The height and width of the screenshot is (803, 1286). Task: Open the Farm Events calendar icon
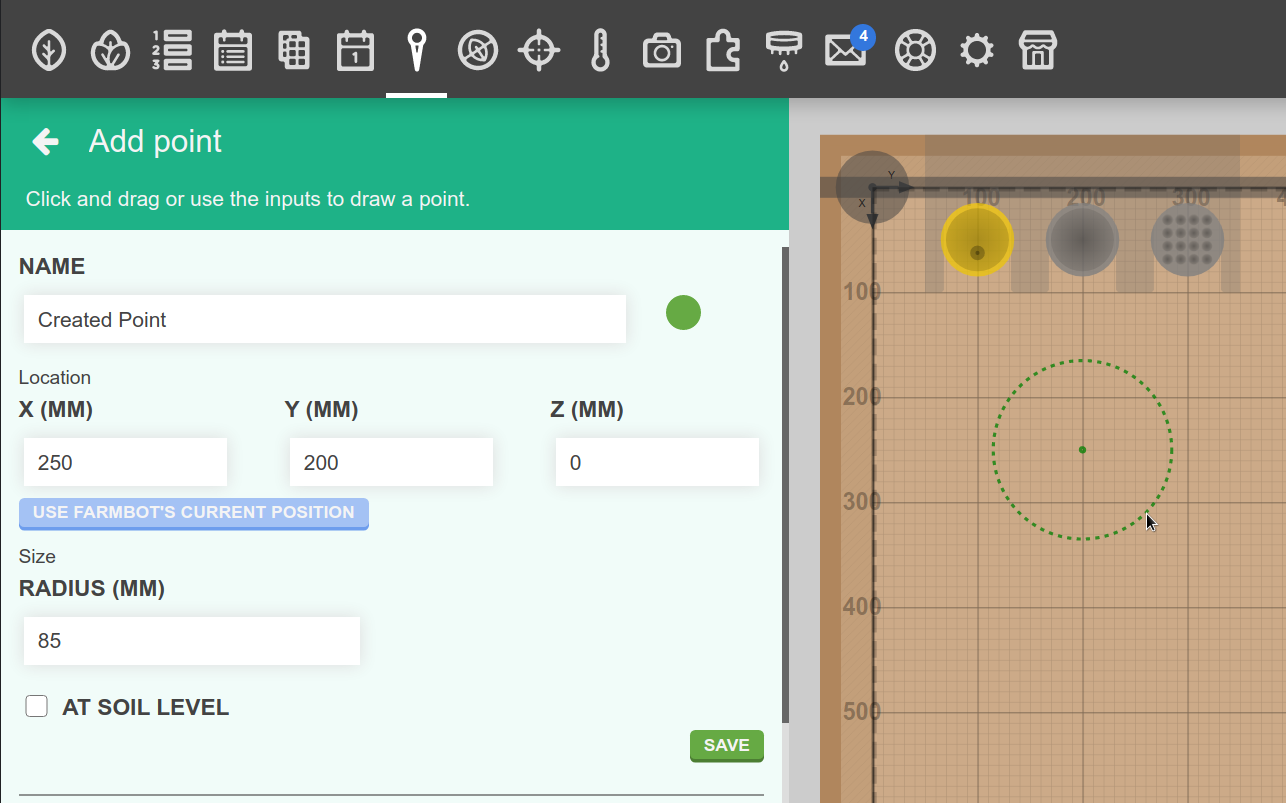point(355,50)
